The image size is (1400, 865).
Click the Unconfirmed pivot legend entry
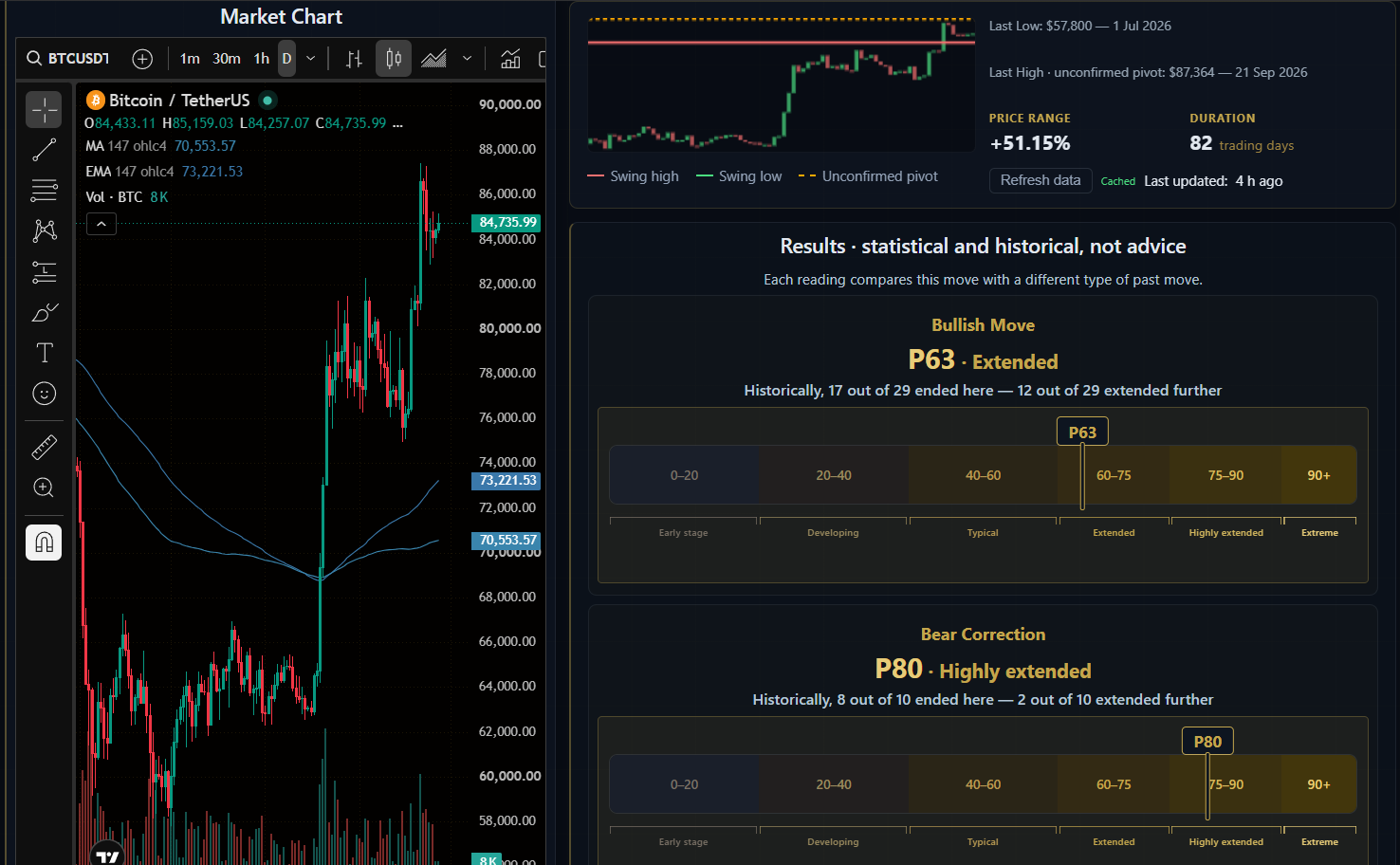point(868,176)
